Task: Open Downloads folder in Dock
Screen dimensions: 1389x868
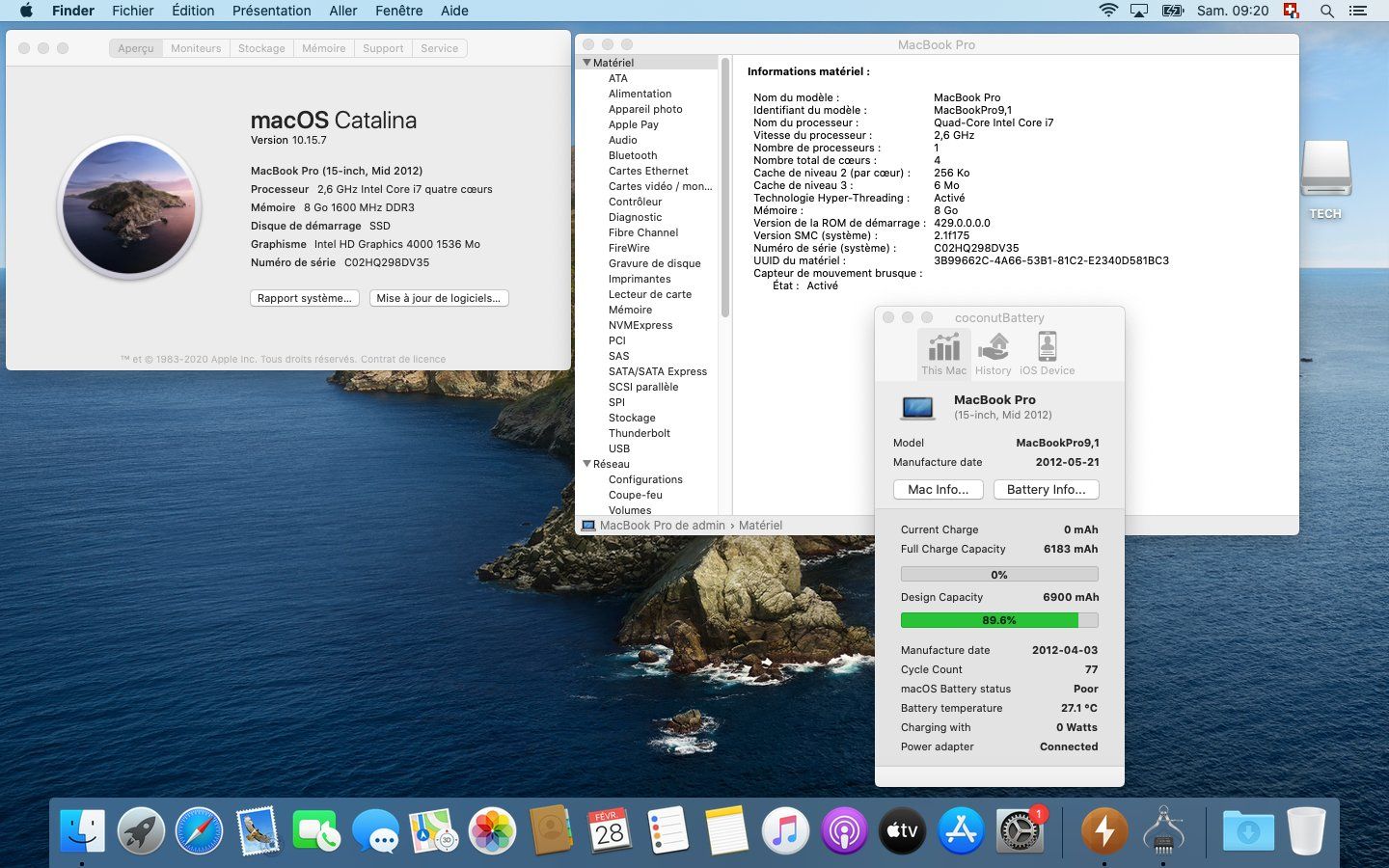Action: click(1248, 830)
